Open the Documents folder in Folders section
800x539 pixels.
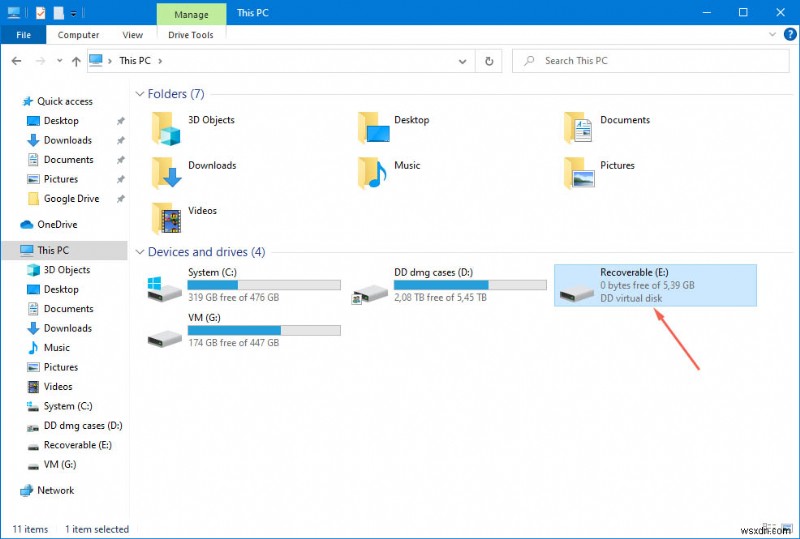(607, 129)
